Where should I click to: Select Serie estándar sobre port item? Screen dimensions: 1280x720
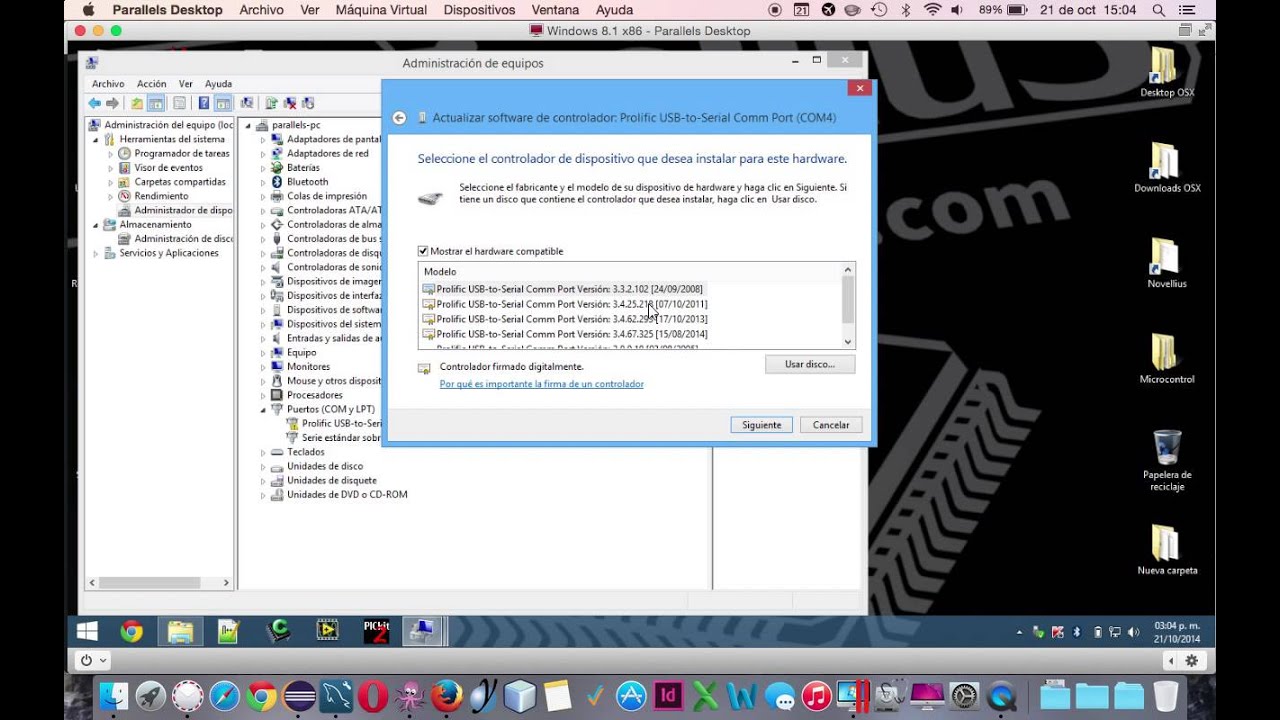[333, 438]
